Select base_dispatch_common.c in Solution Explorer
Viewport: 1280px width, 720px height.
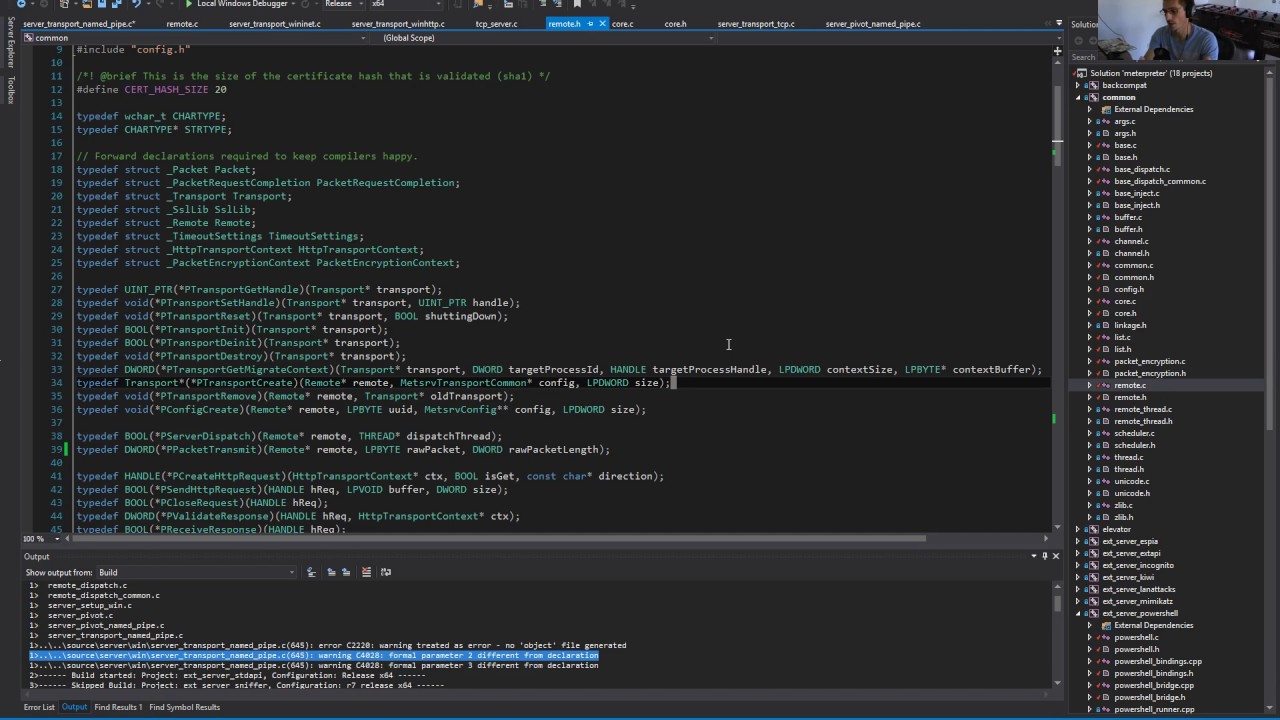click(1160, 181)
